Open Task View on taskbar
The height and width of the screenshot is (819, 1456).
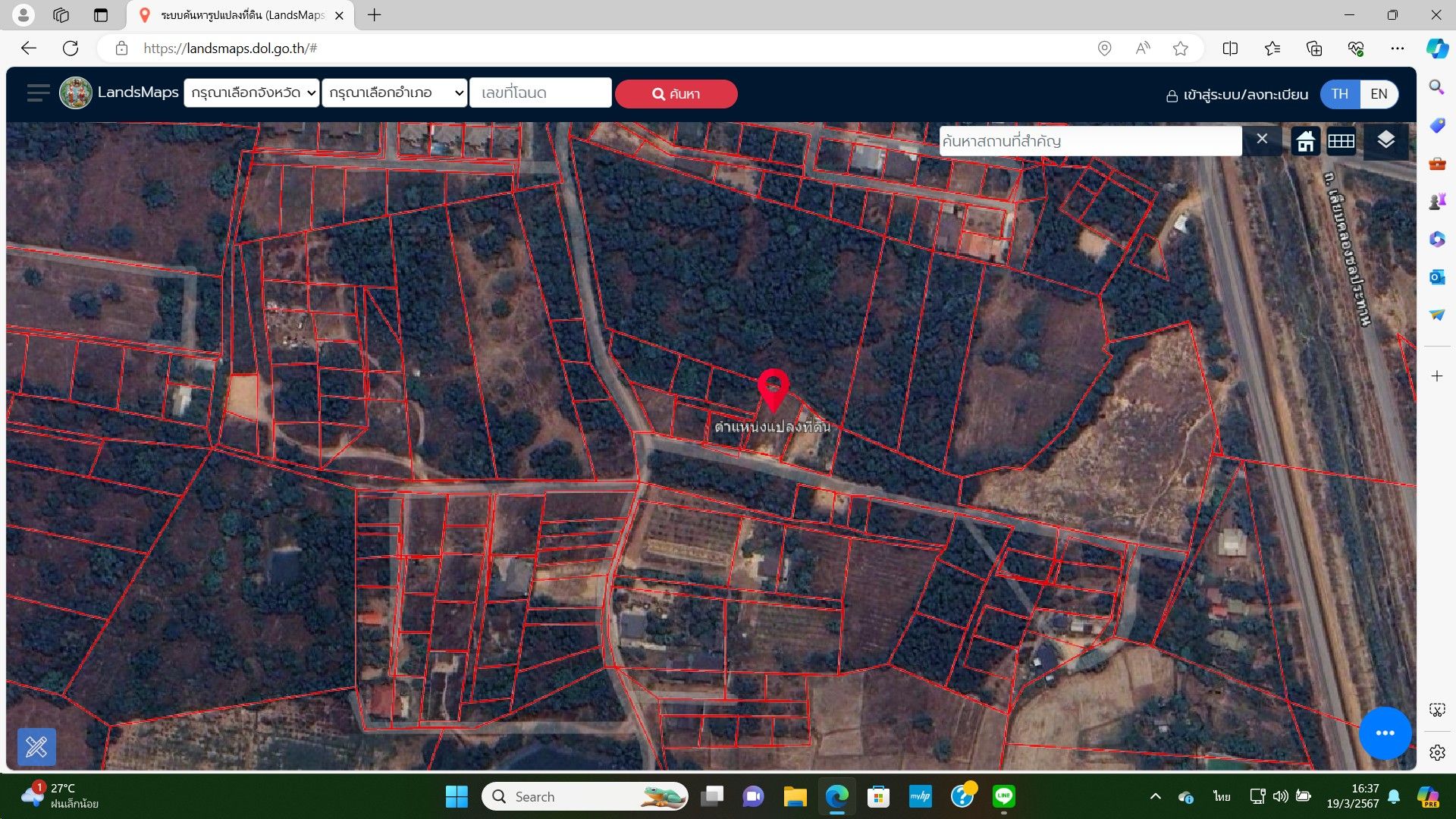[711, 796]
